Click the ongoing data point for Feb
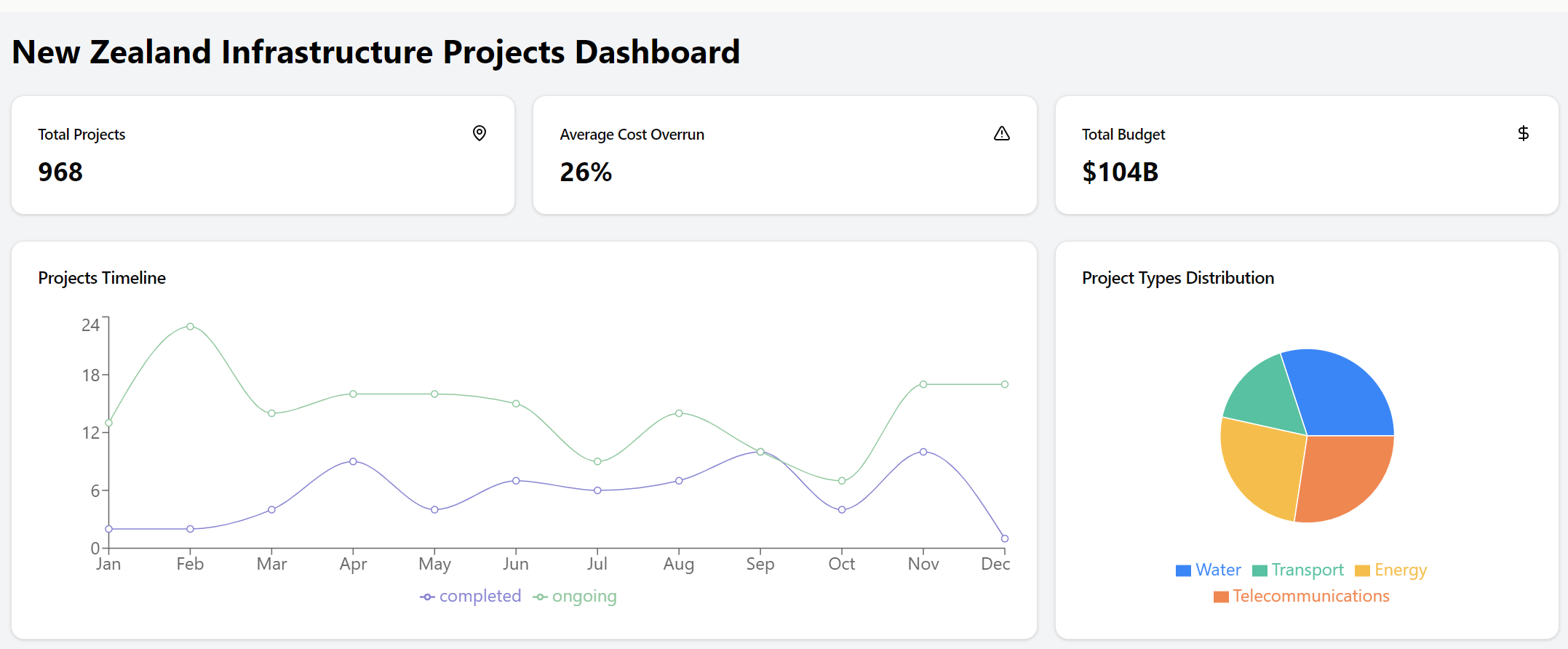This screenshot has width=1568, height=649. tap(190, 327)
